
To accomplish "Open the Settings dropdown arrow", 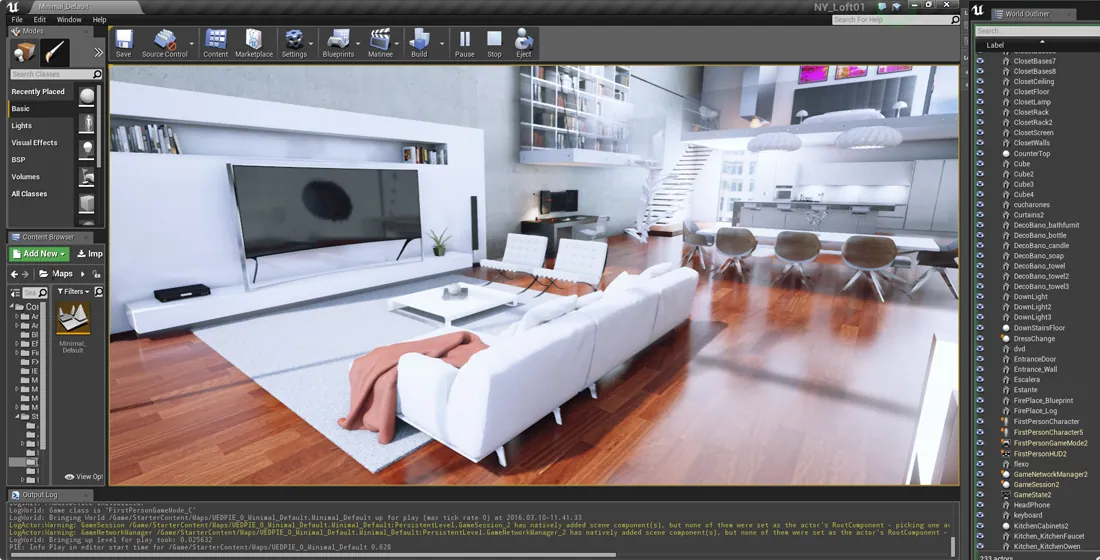I will point(311,44).
